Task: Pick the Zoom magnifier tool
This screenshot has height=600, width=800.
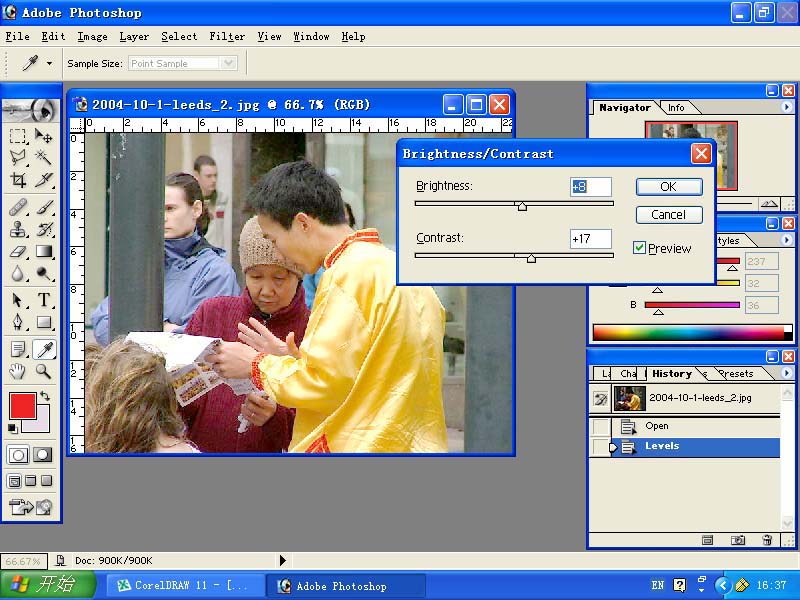Action: (x=44, y=371)
